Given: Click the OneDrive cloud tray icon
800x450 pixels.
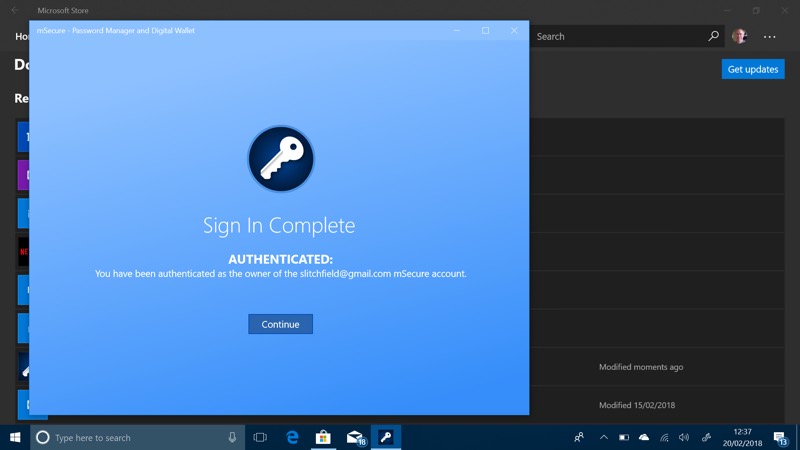Looking at the screenshot, I should 644,437.
